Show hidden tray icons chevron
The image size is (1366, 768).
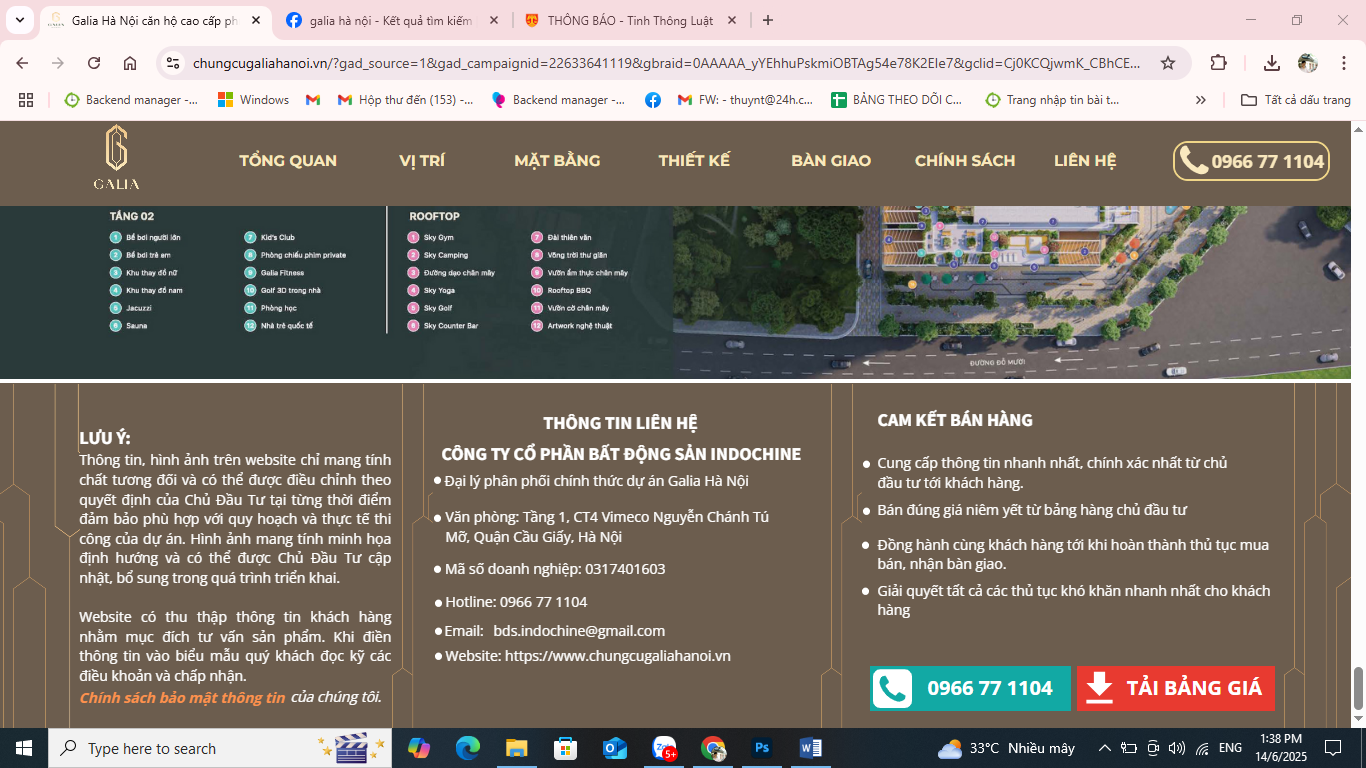point(1104,748)
